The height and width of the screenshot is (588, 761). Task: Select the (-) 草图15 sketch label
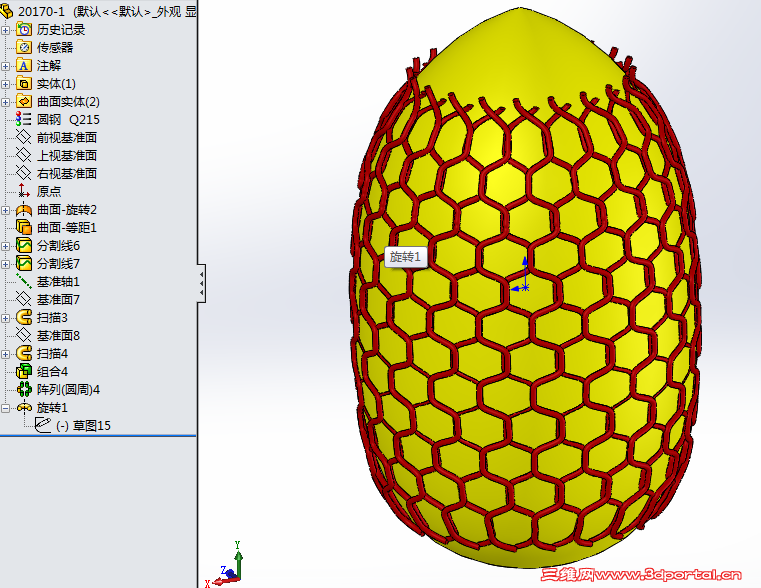click(83, 425)
